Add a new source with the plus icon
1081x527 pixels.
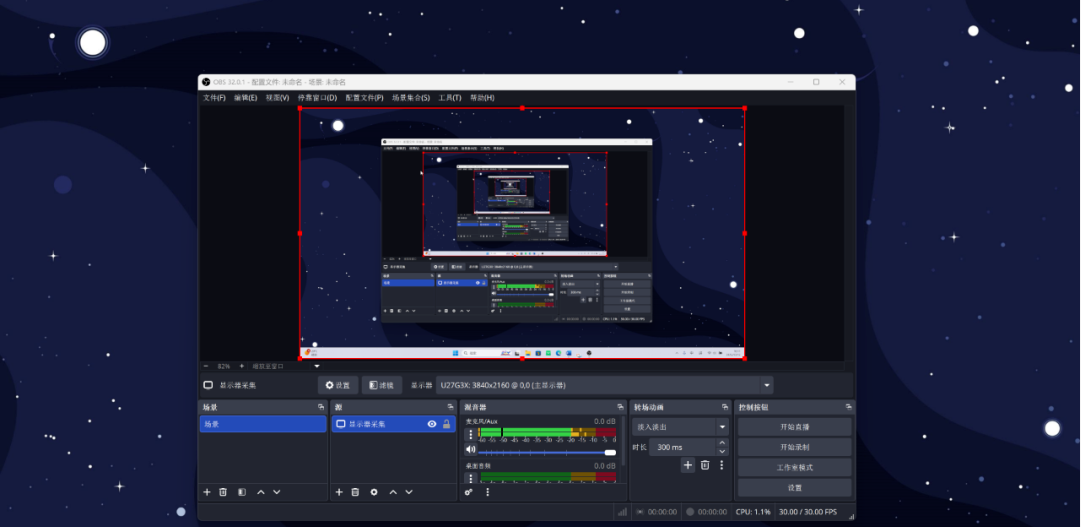339,492
